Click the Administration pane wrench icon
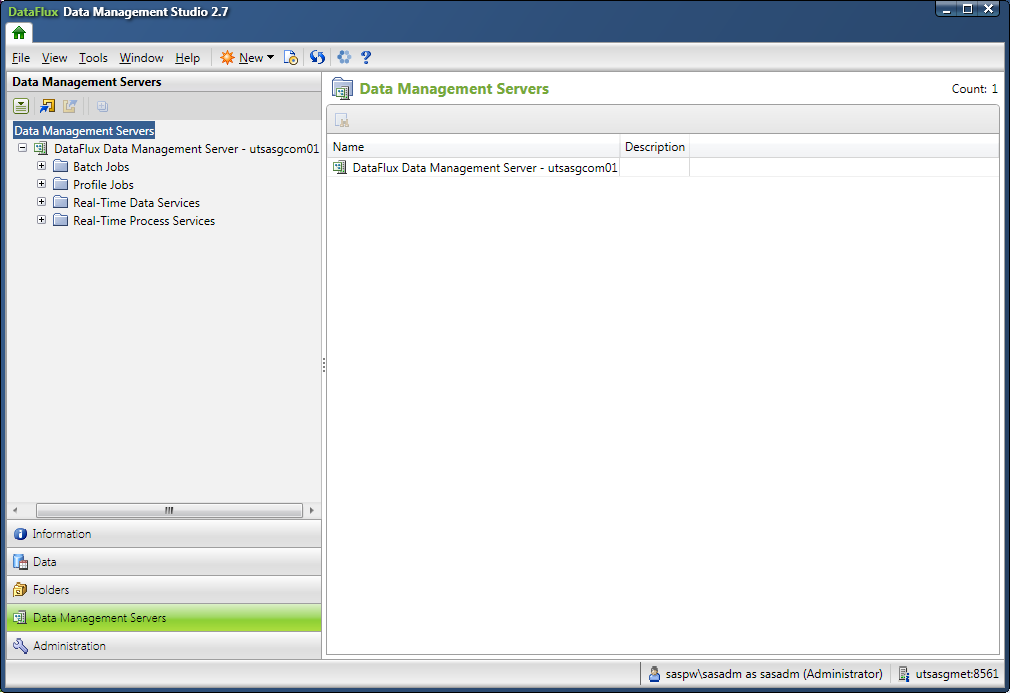The height and width of the screenshot is (693, 1010). [20, 645]
